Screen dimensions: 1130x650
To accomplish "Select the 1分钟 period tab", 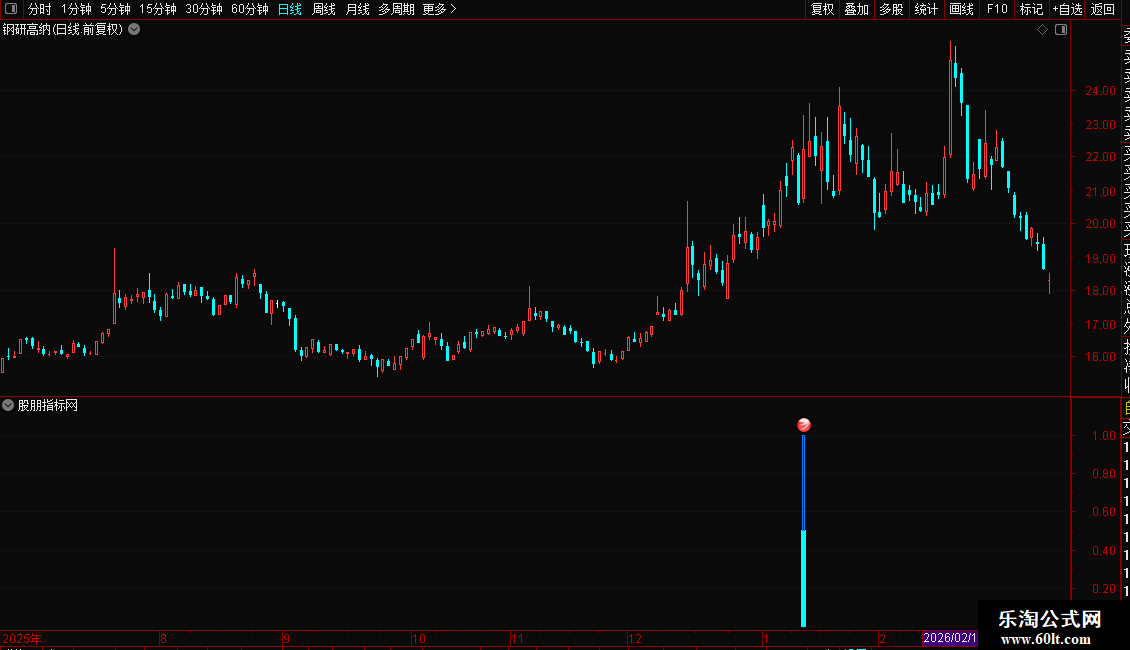I will tap(76, 9).
